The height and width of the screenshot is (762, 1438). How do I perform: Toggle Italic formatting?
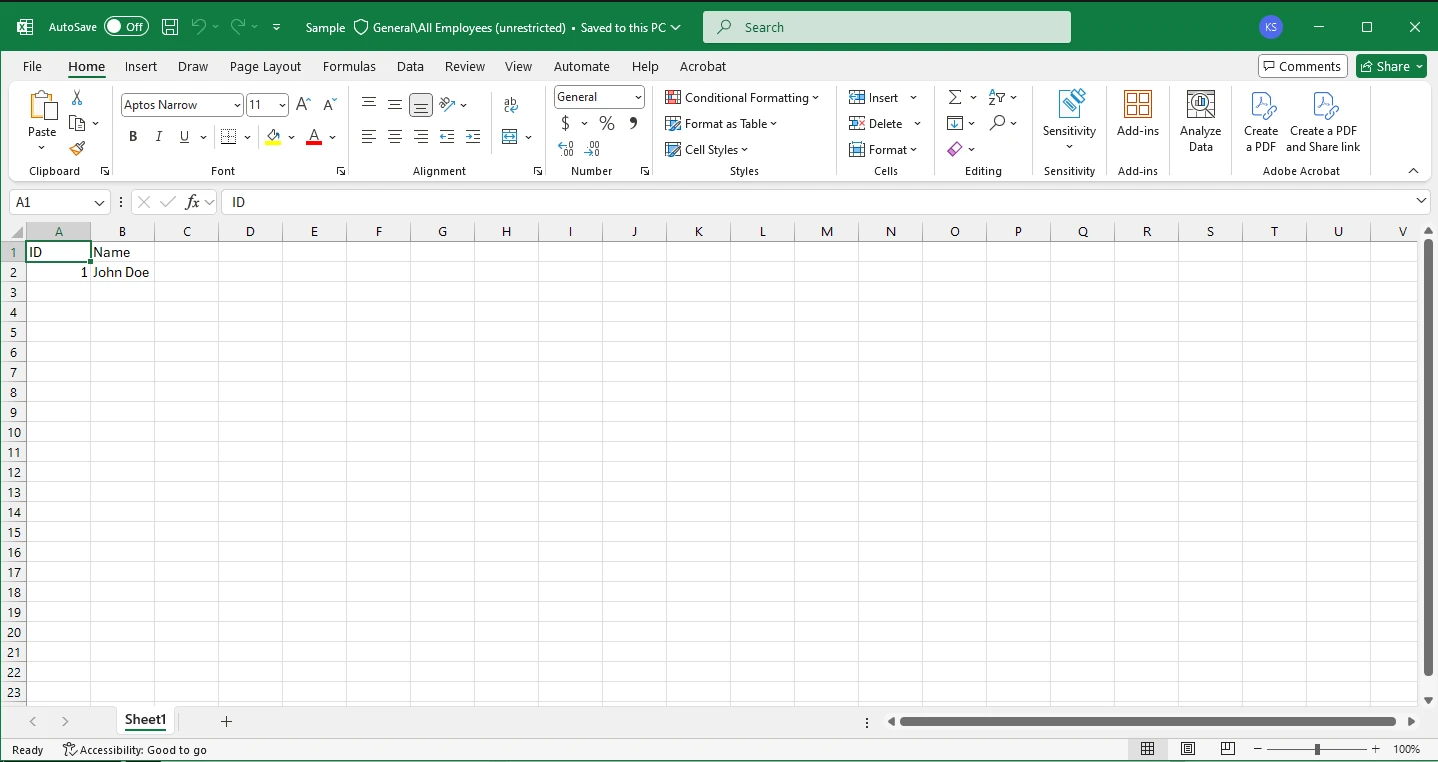(158, 137)
